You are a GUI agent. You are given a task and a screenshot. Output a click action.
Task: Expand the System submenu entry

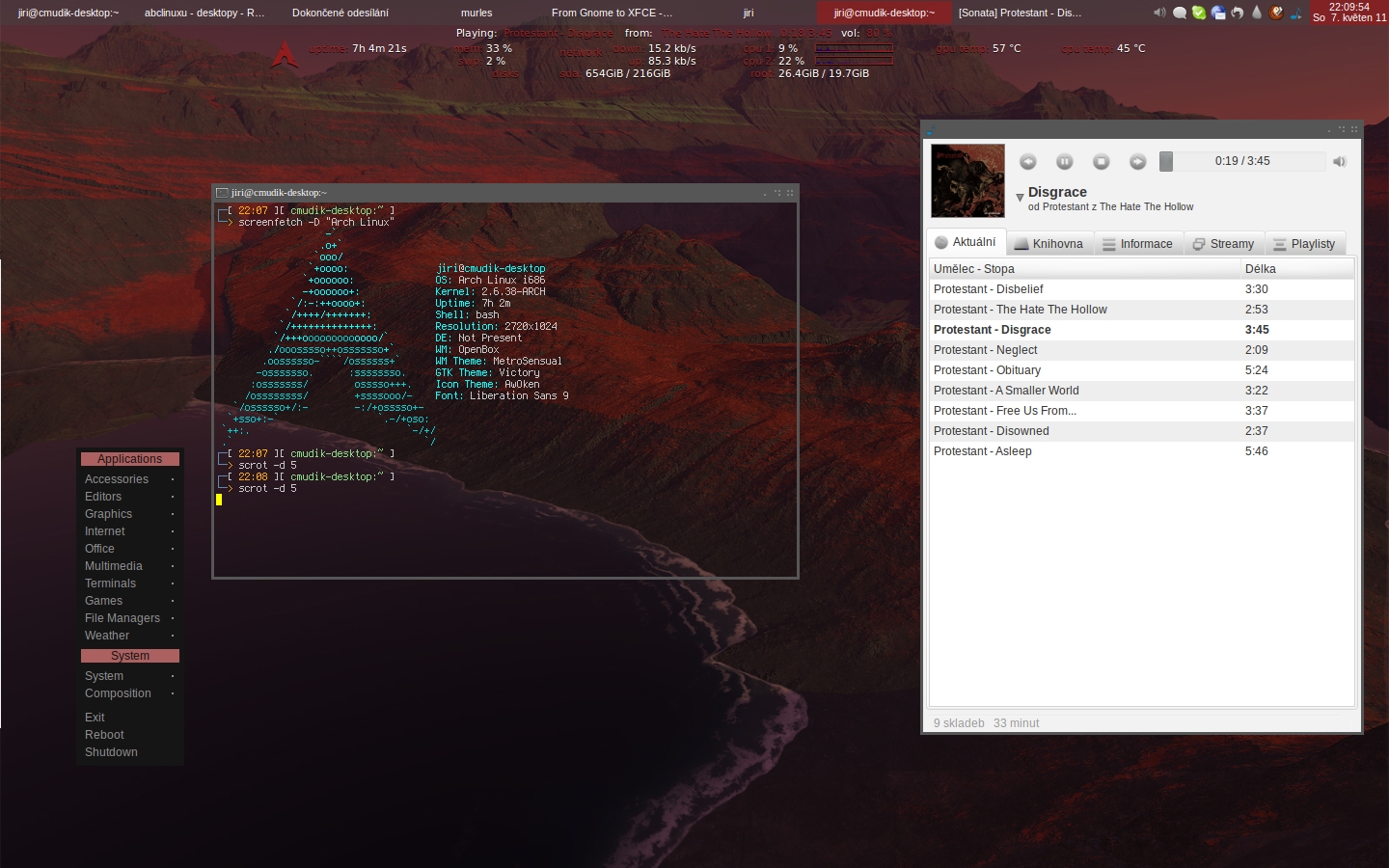(x=129, y=676)
